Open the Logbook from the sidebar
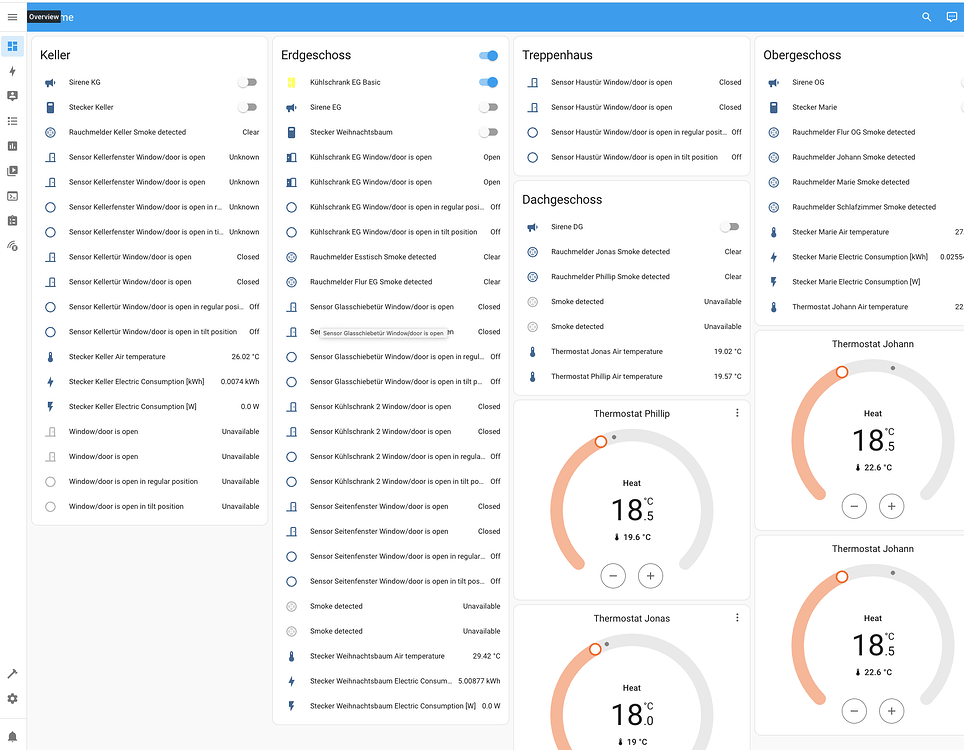964x750 pixels. [x=13, y=120]
